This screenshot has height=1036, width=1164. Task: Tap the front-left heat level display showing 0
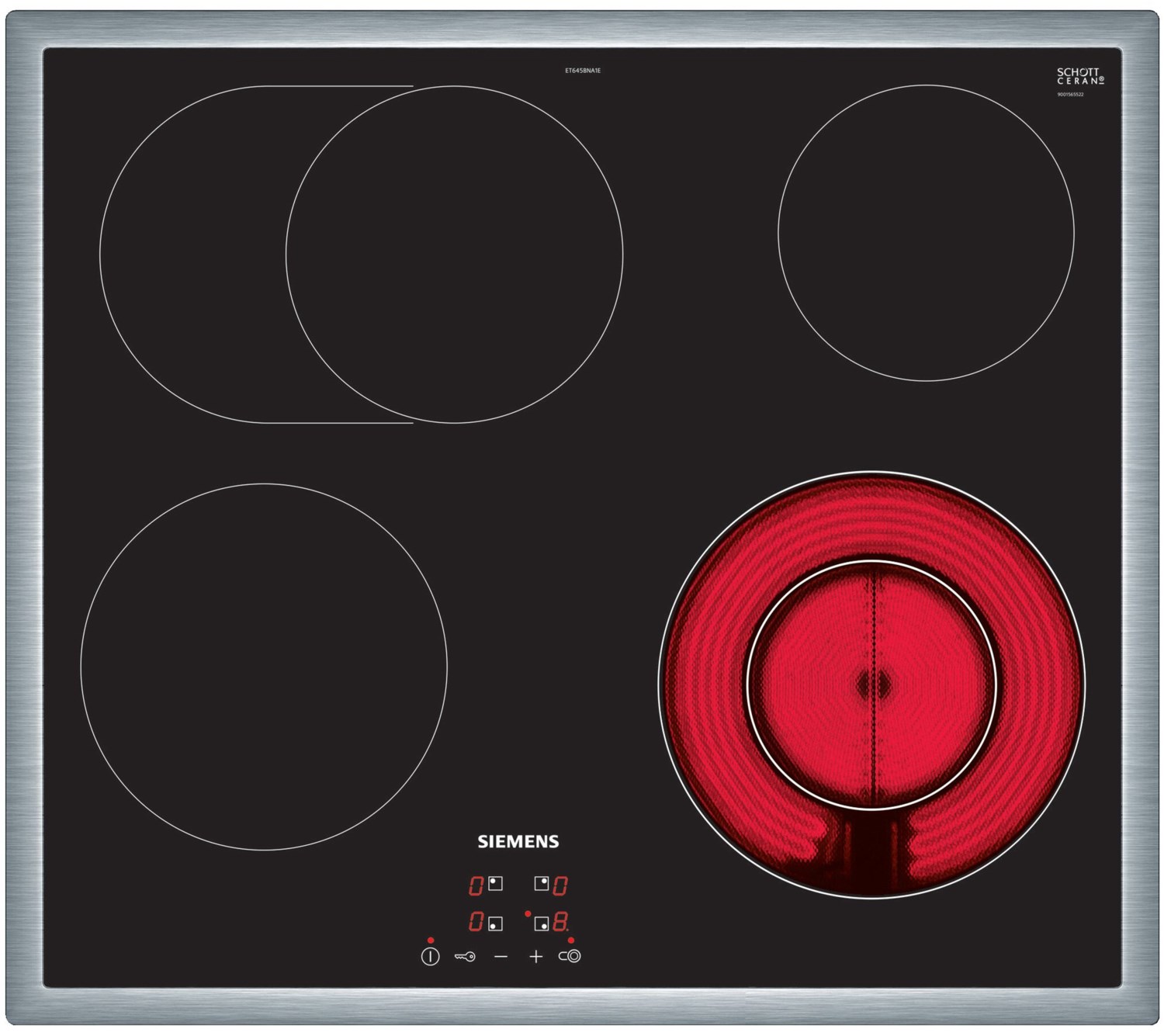[476, 922]
